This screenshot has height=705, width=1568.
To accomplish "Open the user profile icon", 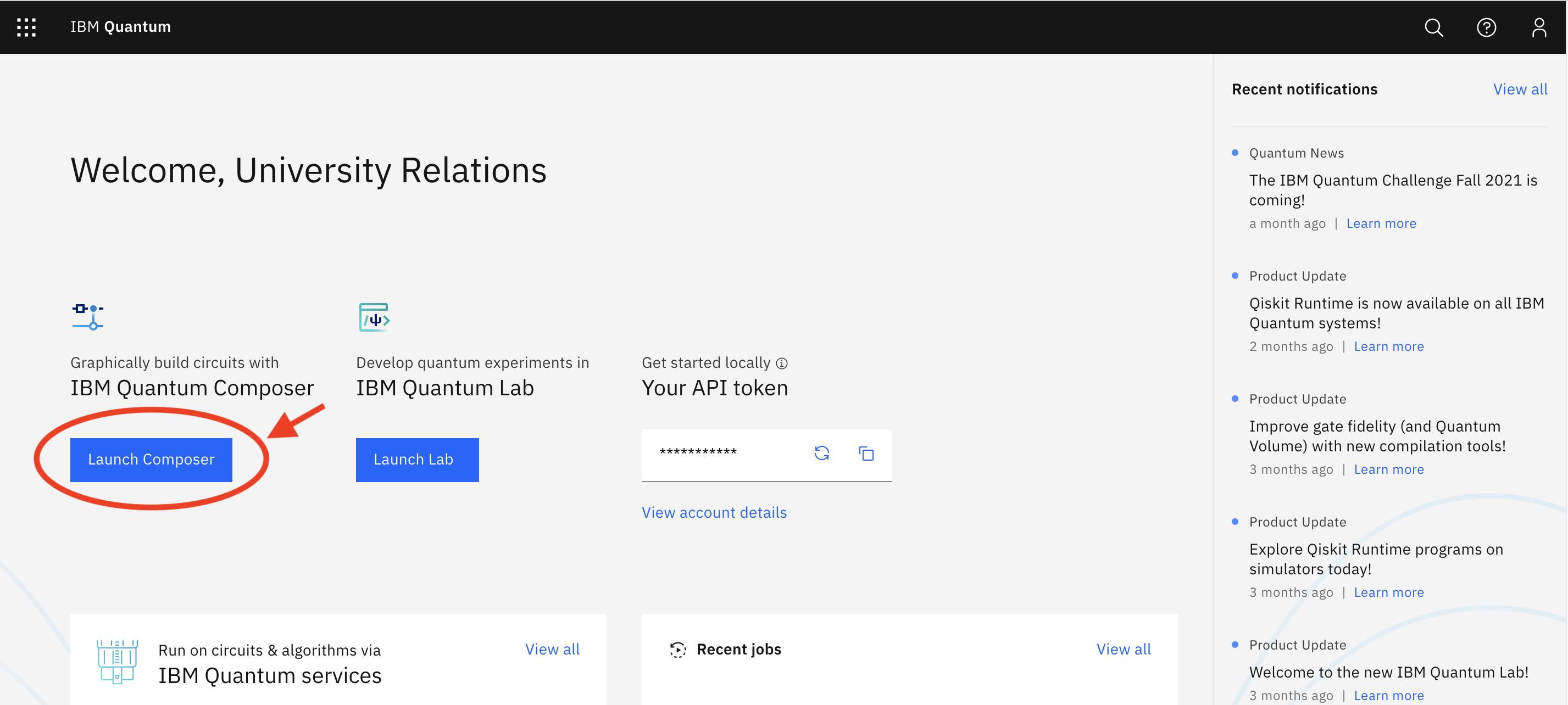I will 1538,27.
